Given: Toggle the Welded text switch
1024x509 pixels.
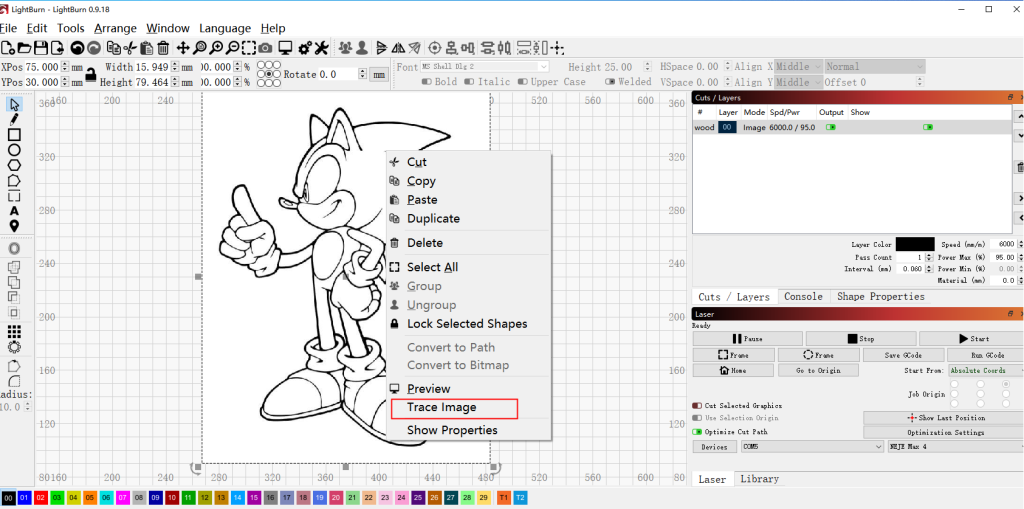Looking at the screenshot, I should (x=610, y=82).
